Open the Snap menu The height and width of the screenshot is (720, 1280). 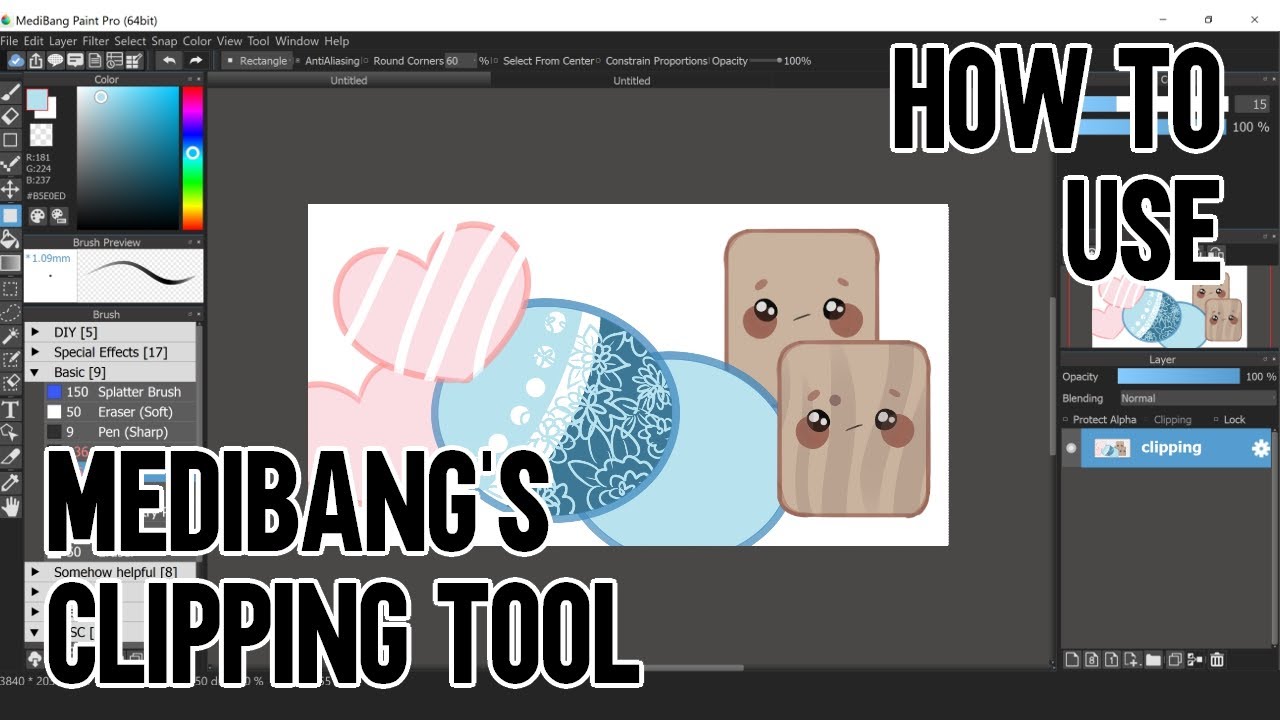tap(165, 41)
